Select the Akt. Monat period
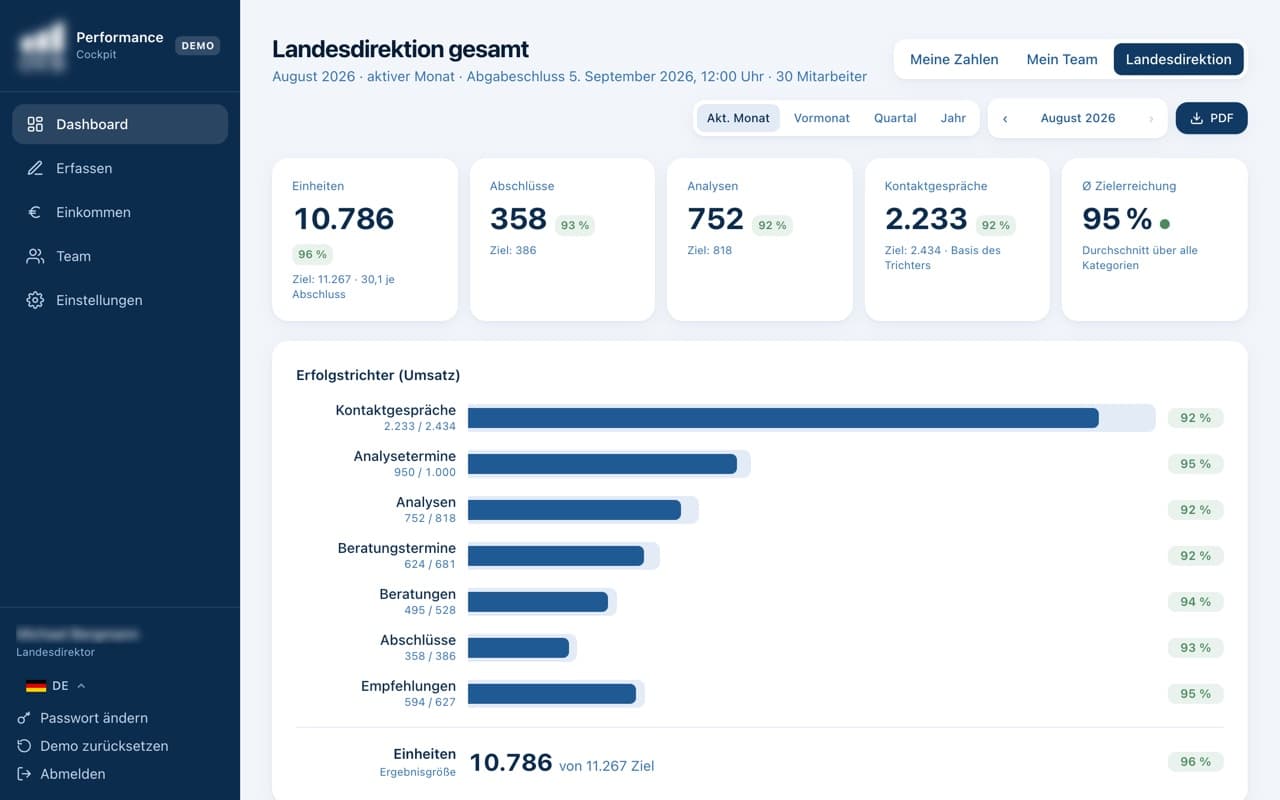This screenshot has height=800, width=1280. point(738,118)
